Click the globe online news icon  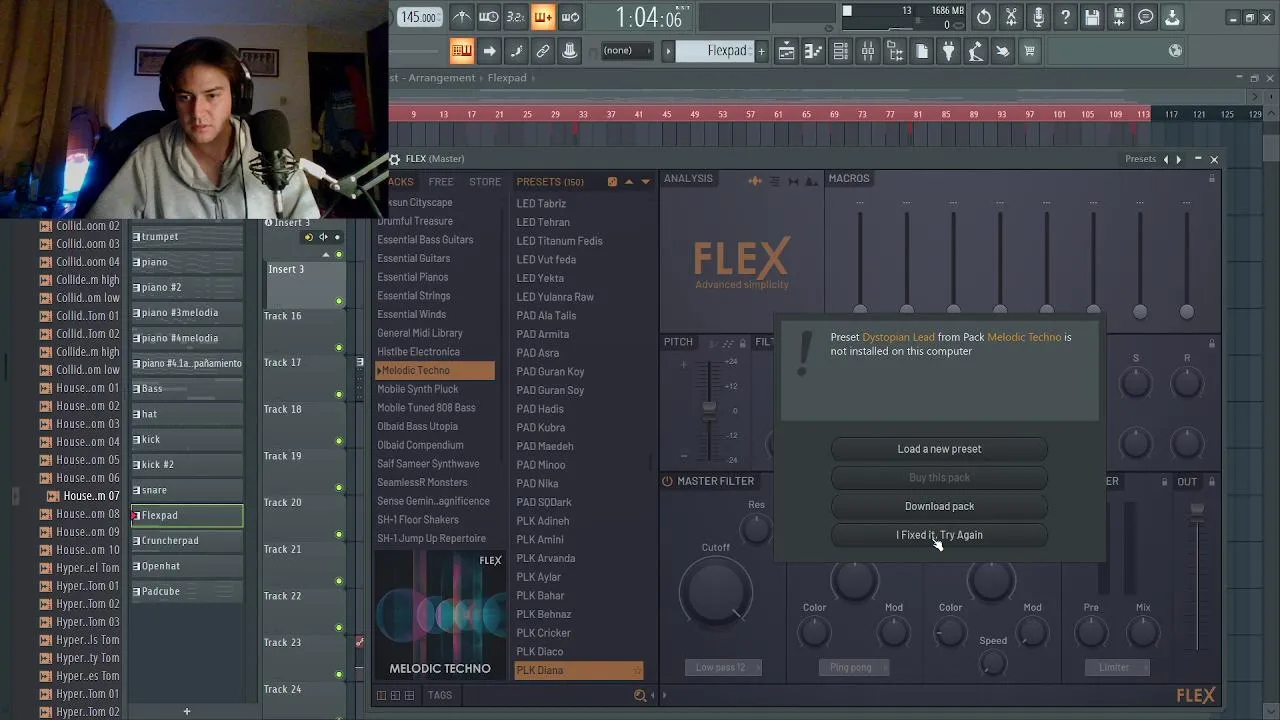coord(1175,51)
